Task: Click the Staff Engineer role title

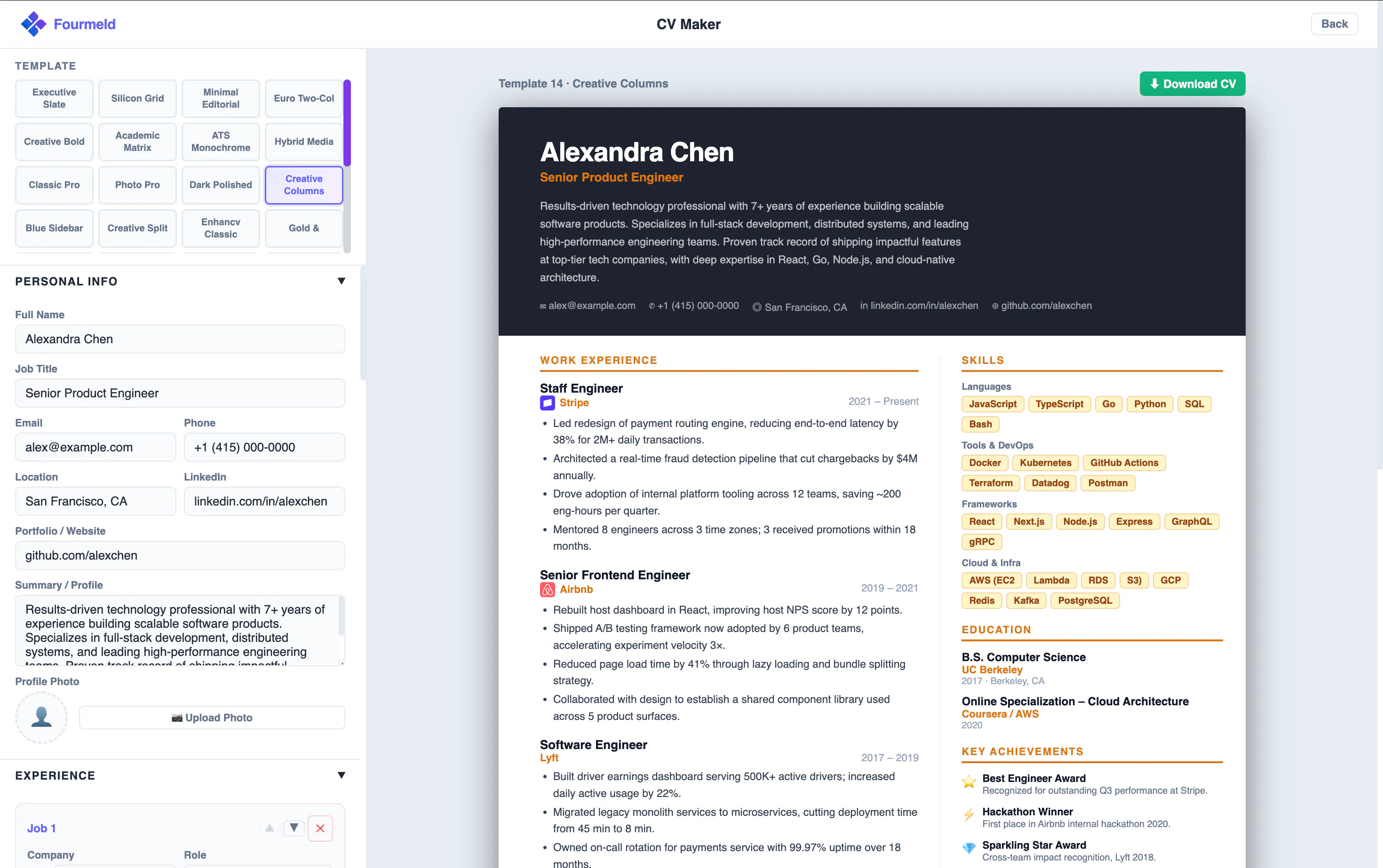Action: [581, 389]
